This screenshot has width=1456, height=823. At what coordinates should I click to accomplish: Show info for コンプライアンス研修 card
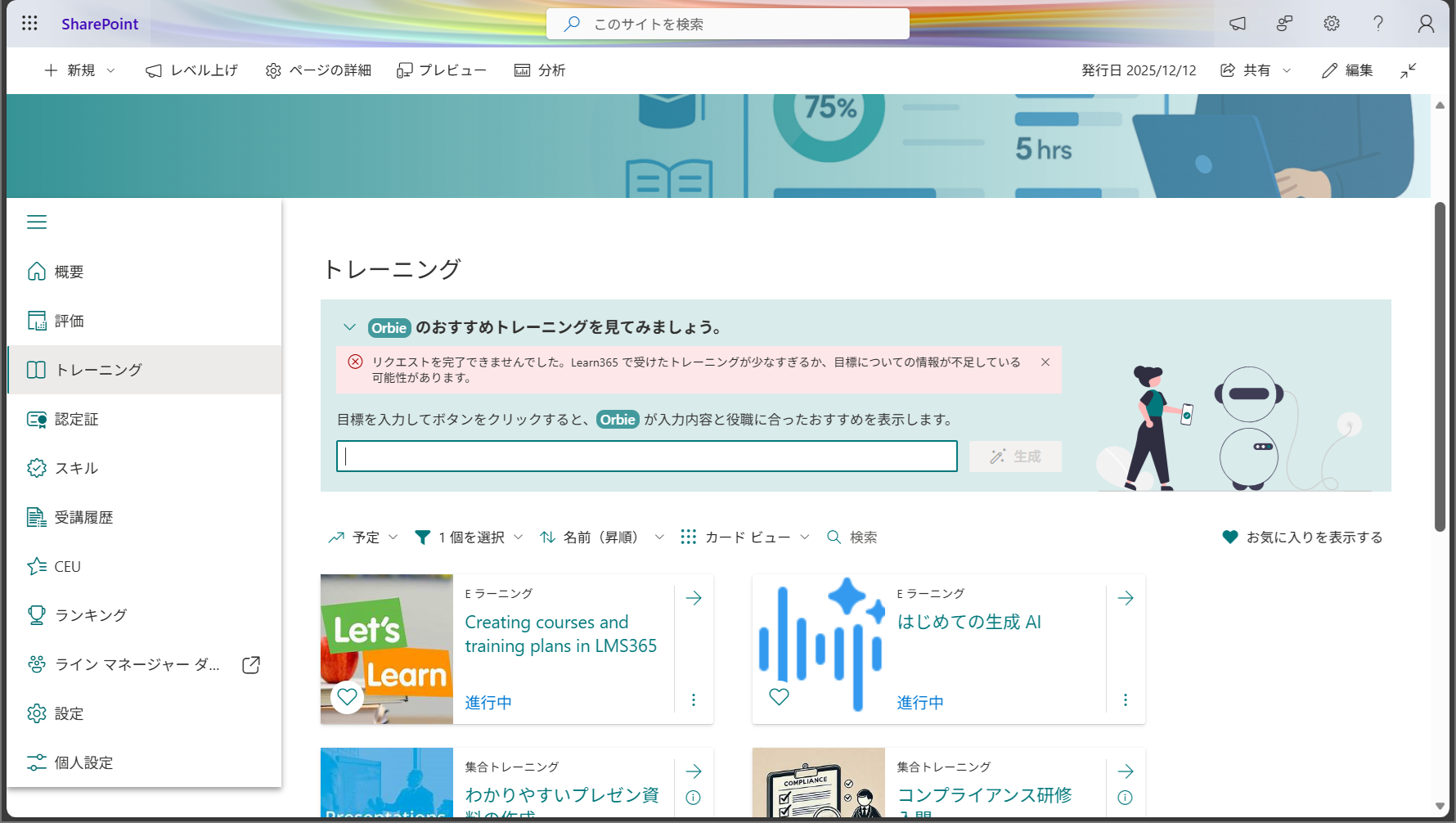[1126, 798]
